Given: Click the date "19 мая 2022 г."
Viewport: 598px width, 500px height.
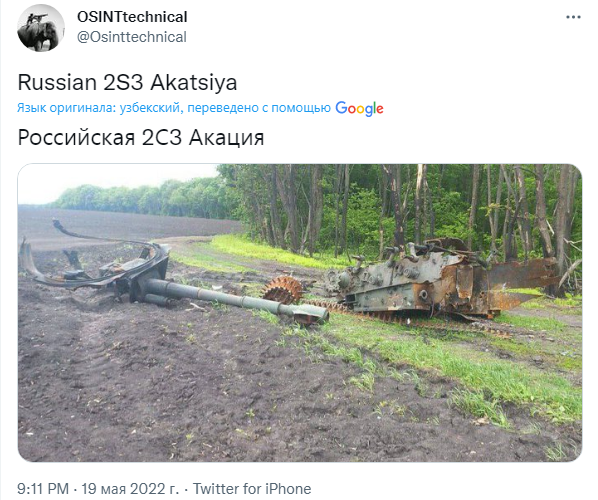Looking at the screenshot, I should pos(130,489).
